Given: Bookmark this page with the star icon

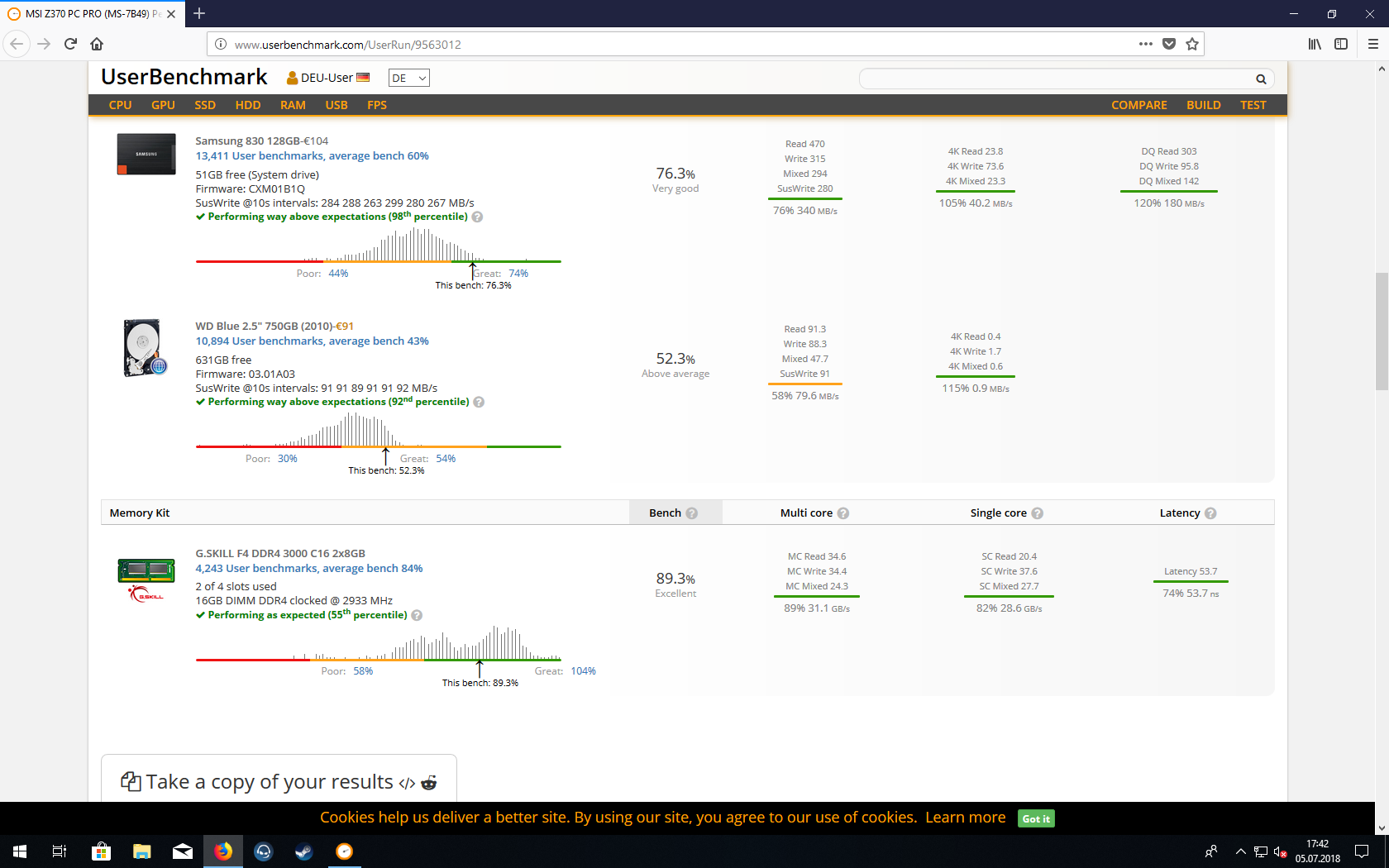Looking at the screenshot, I should (x=1192, y=44).
